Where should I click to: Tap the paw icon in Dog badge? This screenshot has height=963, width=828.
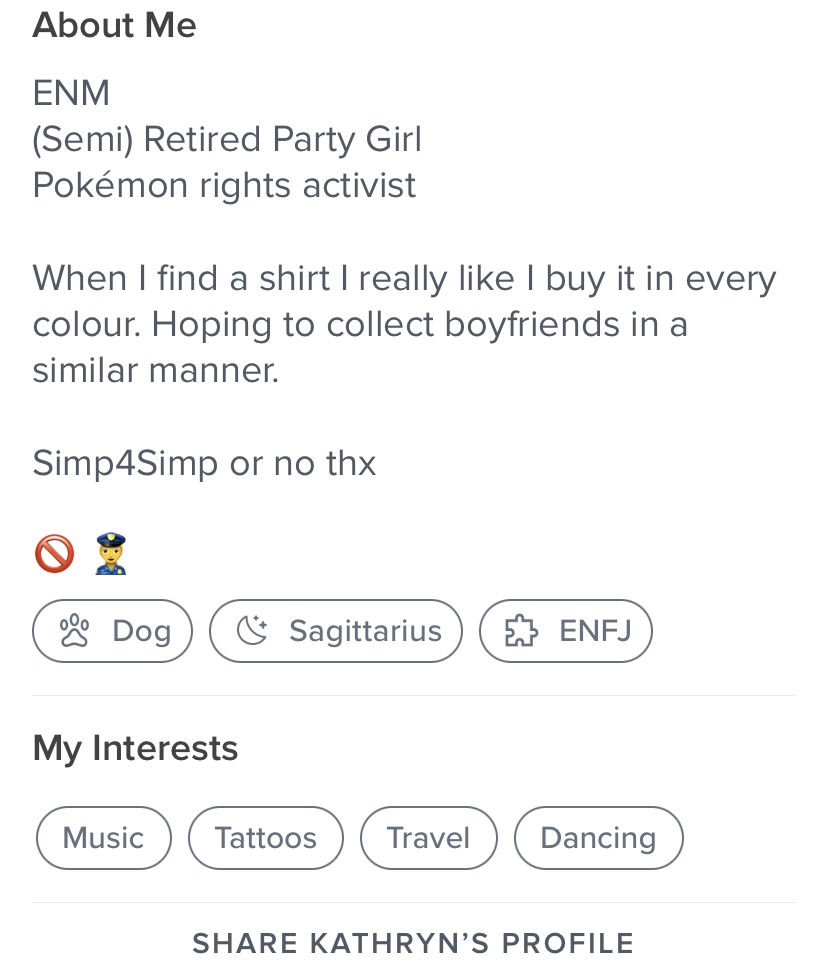pyautogui.click(x=74, y=631)
